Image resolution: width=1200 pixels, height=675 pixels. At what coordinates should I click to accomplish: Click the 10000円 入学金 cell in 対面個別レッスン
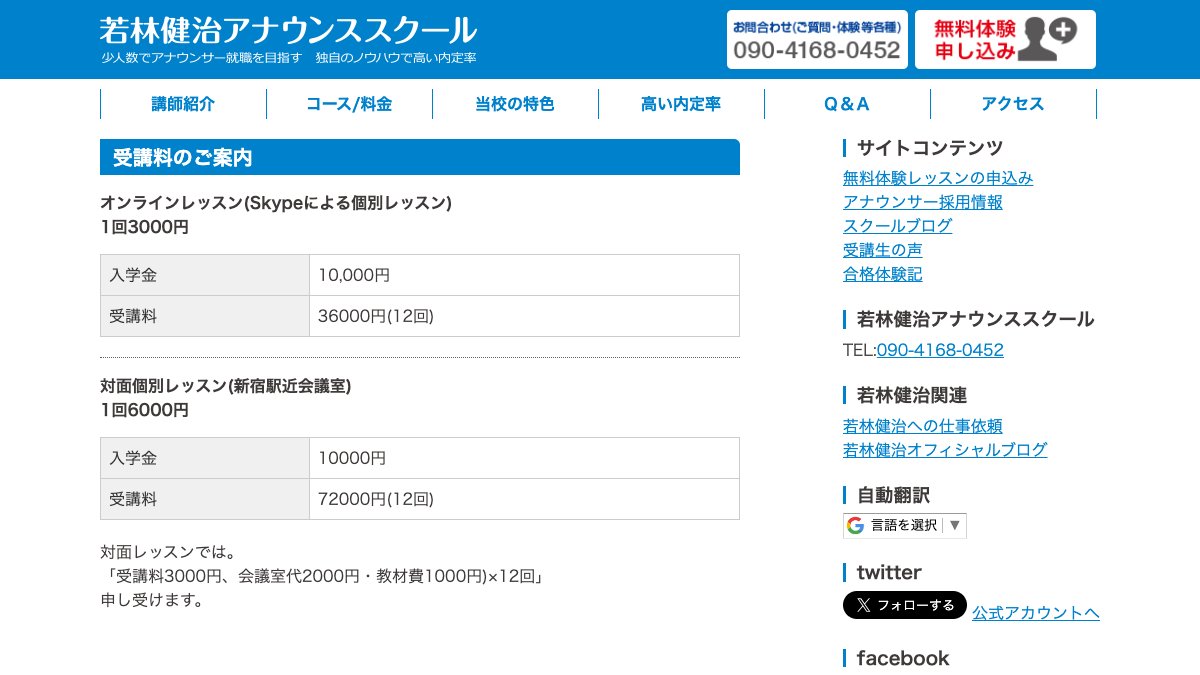525,458
